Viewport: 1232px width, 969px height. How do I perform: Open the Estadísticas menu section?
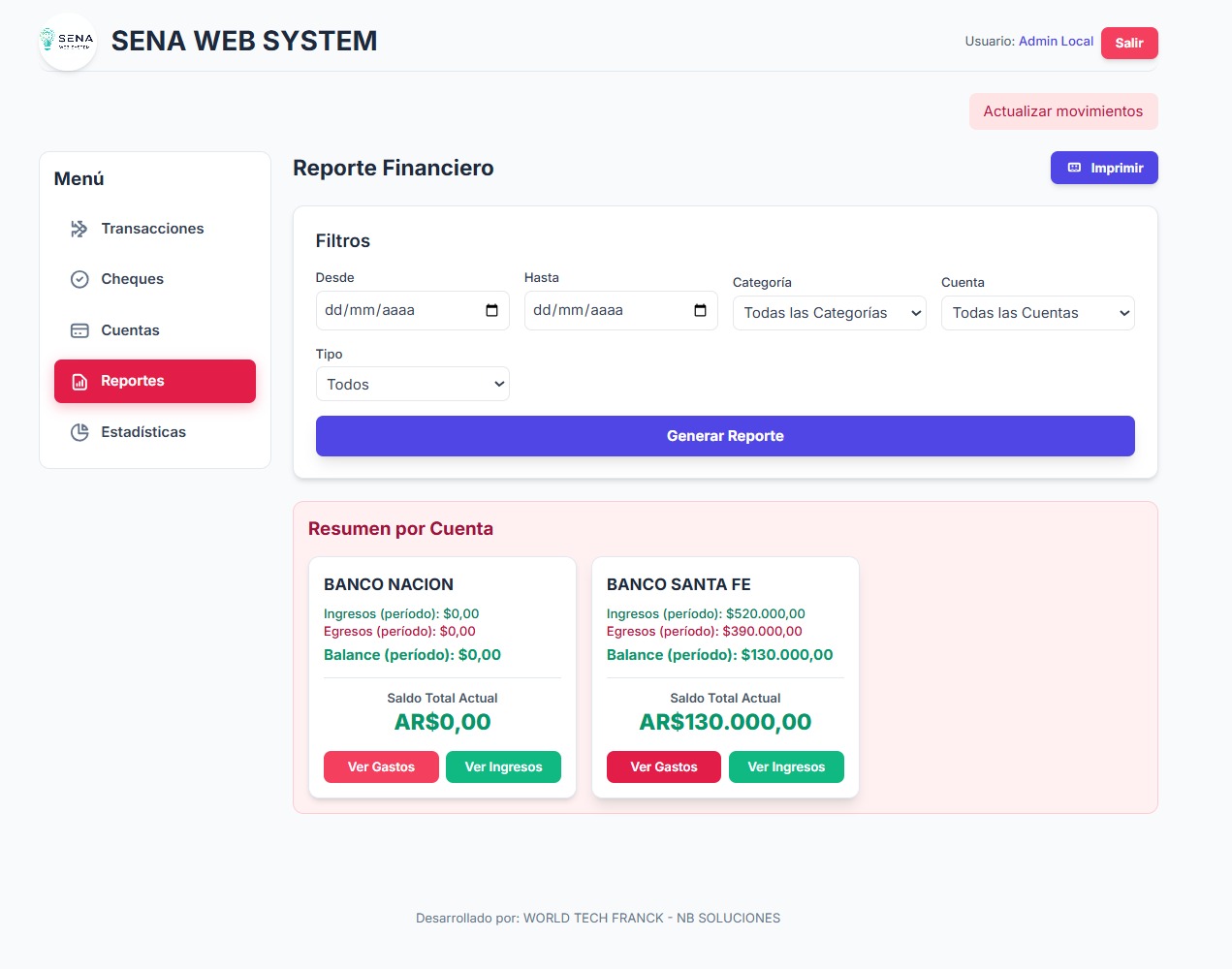coord(143,432)
